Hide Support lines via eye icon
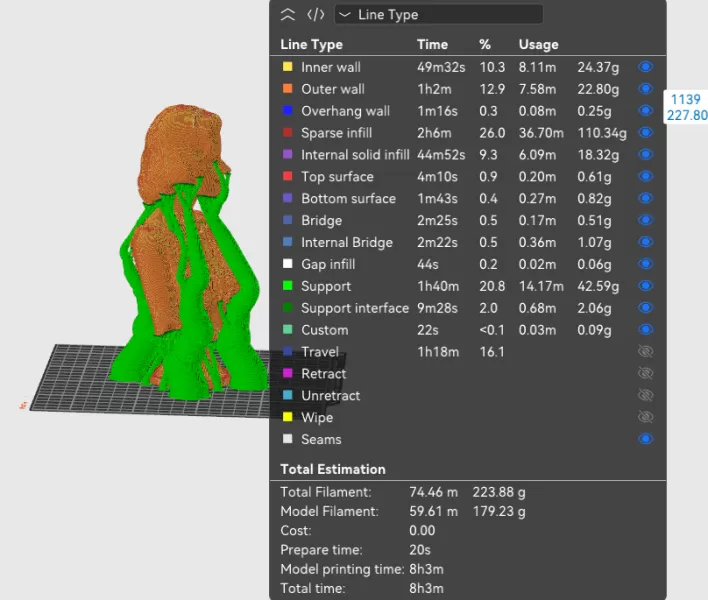The image size is (708, 600). [646, 286]
